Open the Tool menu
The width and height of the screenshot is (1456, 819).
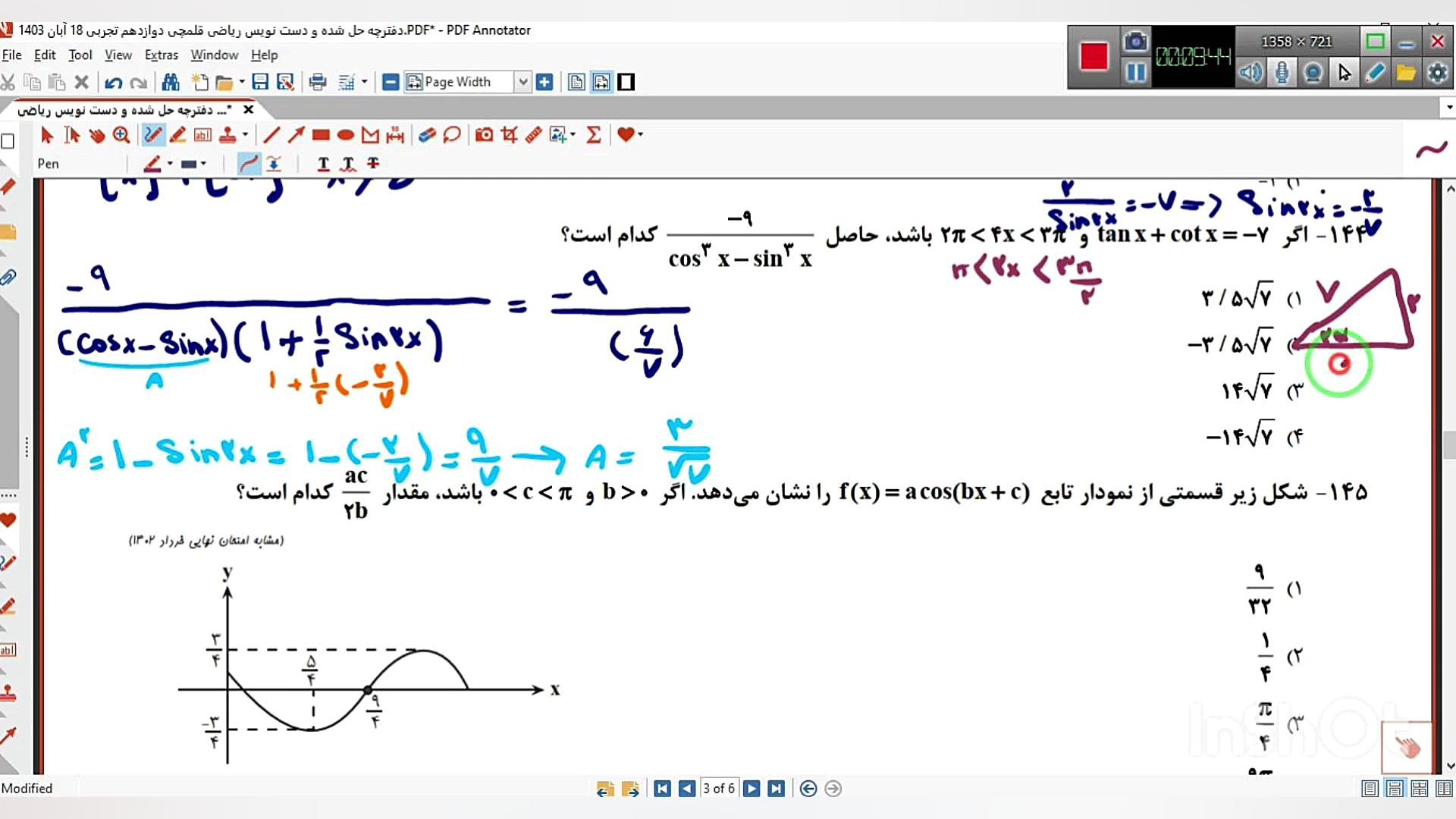click(80, 55)
